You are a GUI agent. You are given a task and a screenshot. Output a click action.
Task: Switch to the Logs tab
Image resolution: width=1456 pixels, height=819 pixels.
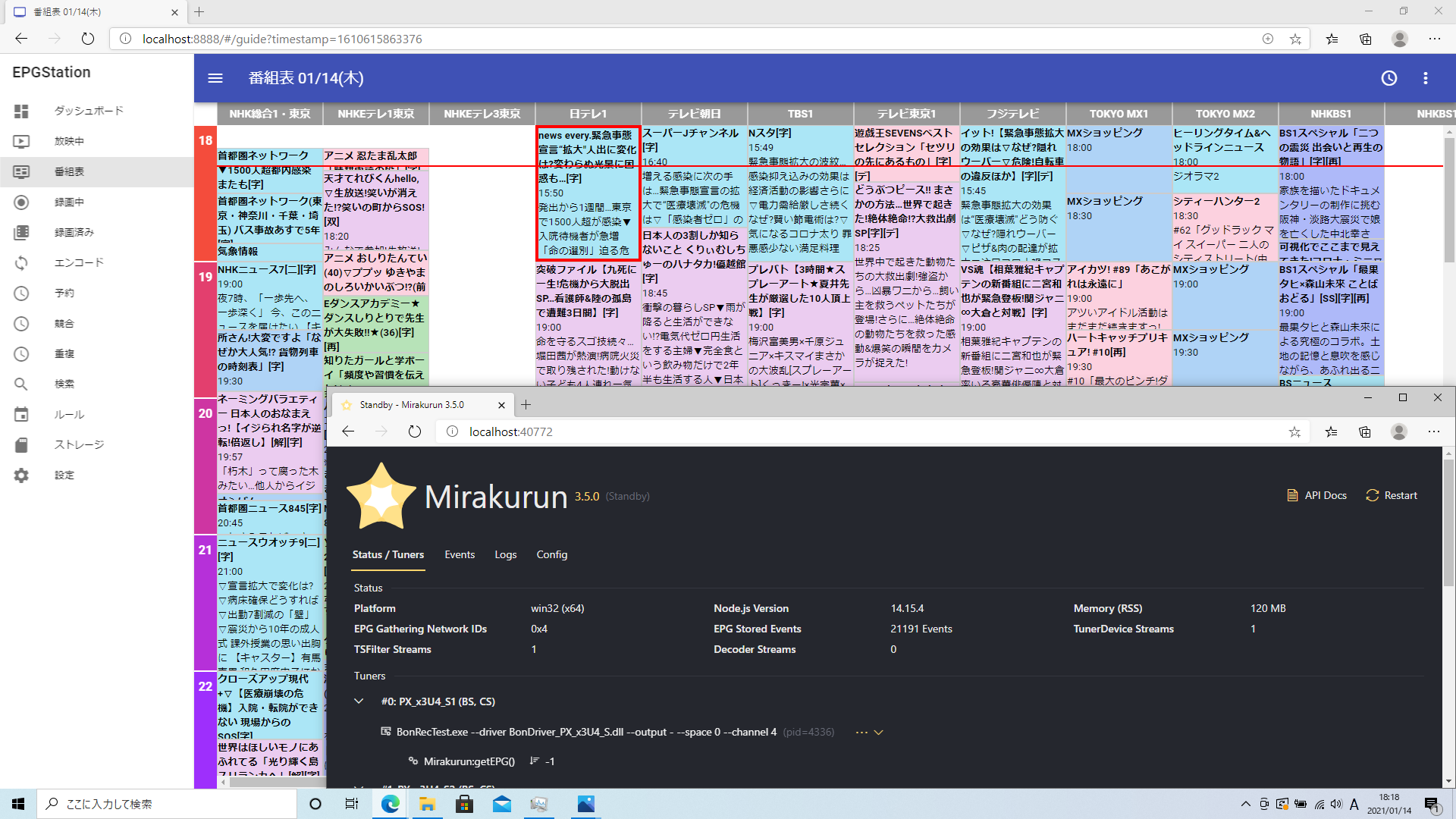pos(505,554)
